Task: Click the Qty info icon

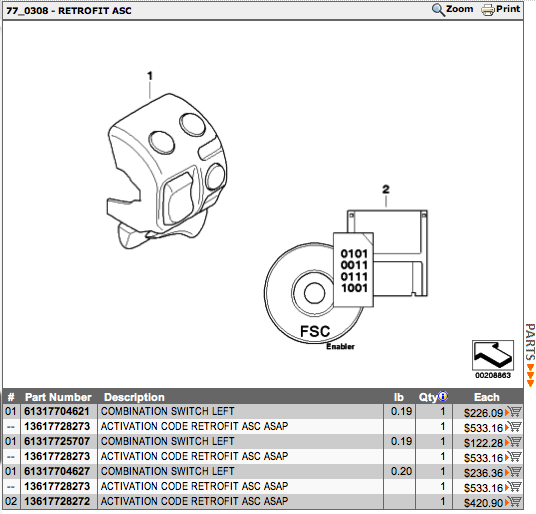Action: (443, 396)
